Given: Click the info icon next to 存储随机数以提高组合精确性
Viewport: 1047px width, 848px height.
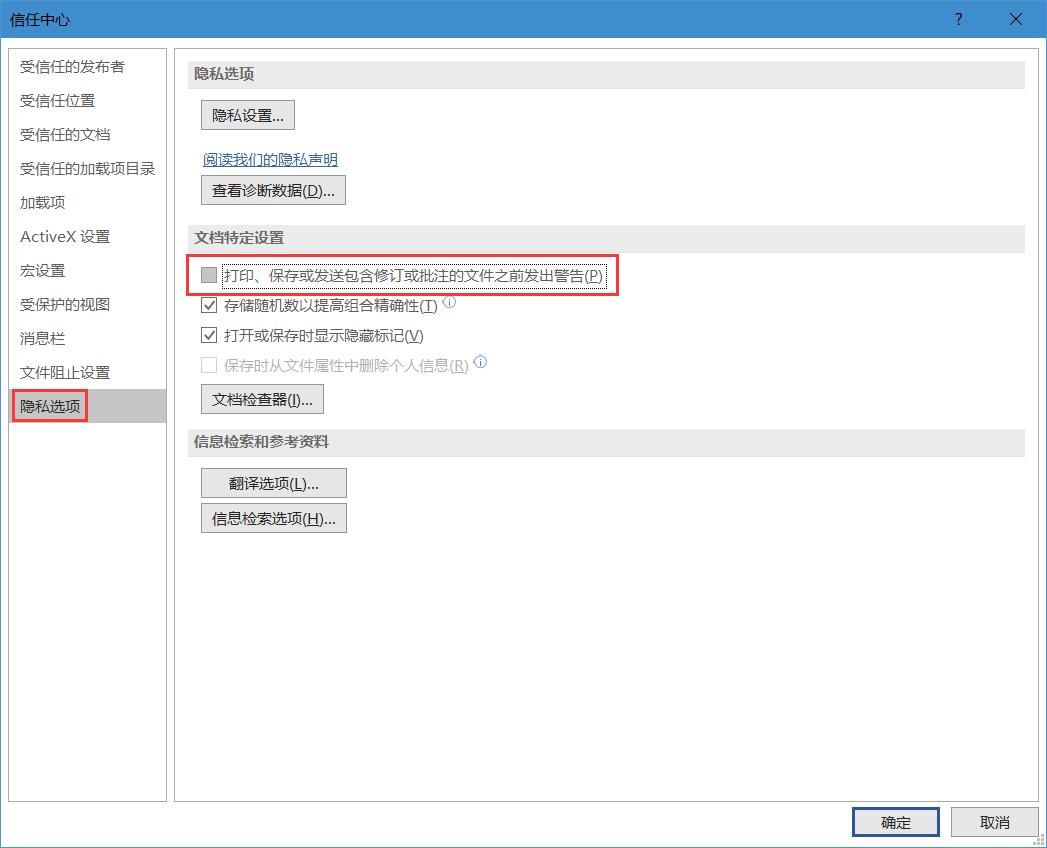Looking at the screenshot, I should (449, 303).
